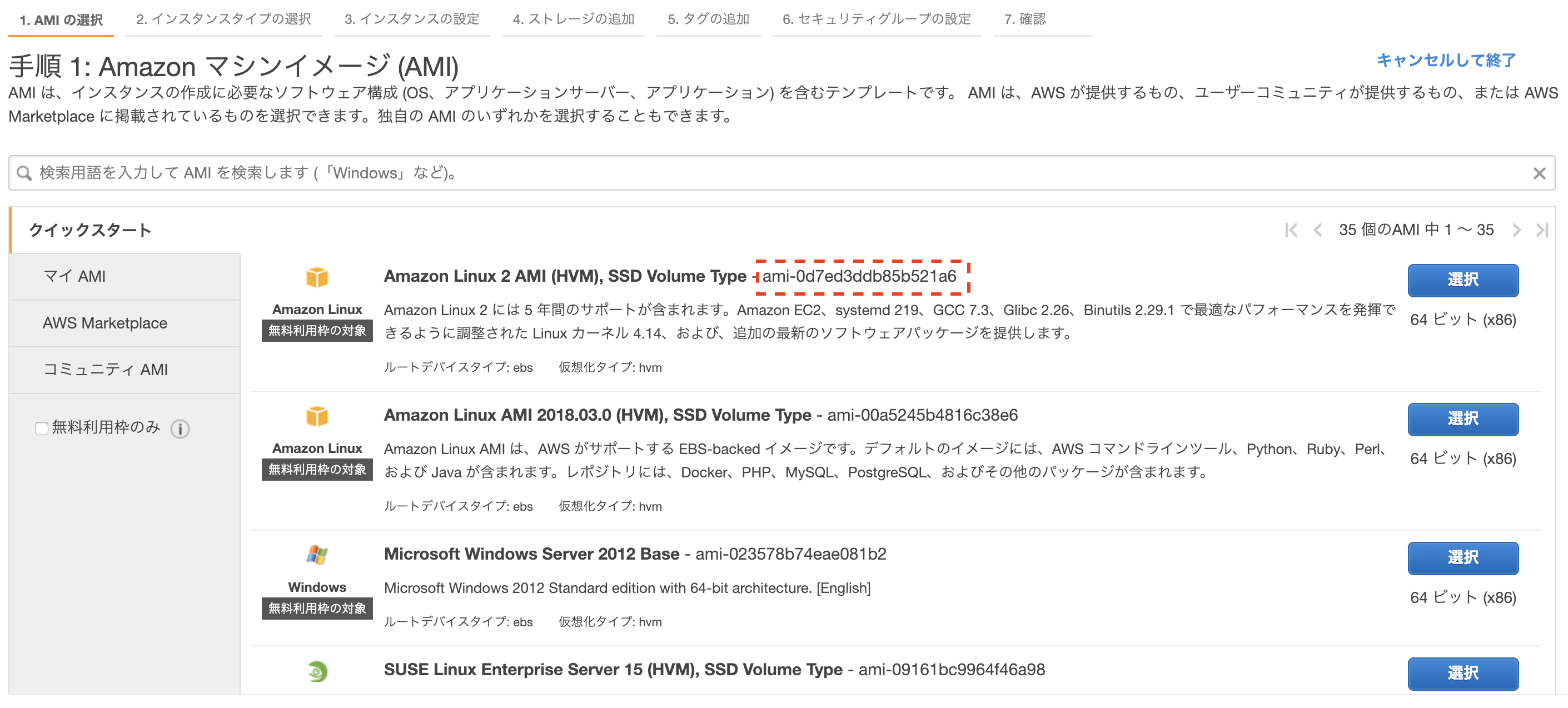Focus the AMI search input field

point(779,173)
